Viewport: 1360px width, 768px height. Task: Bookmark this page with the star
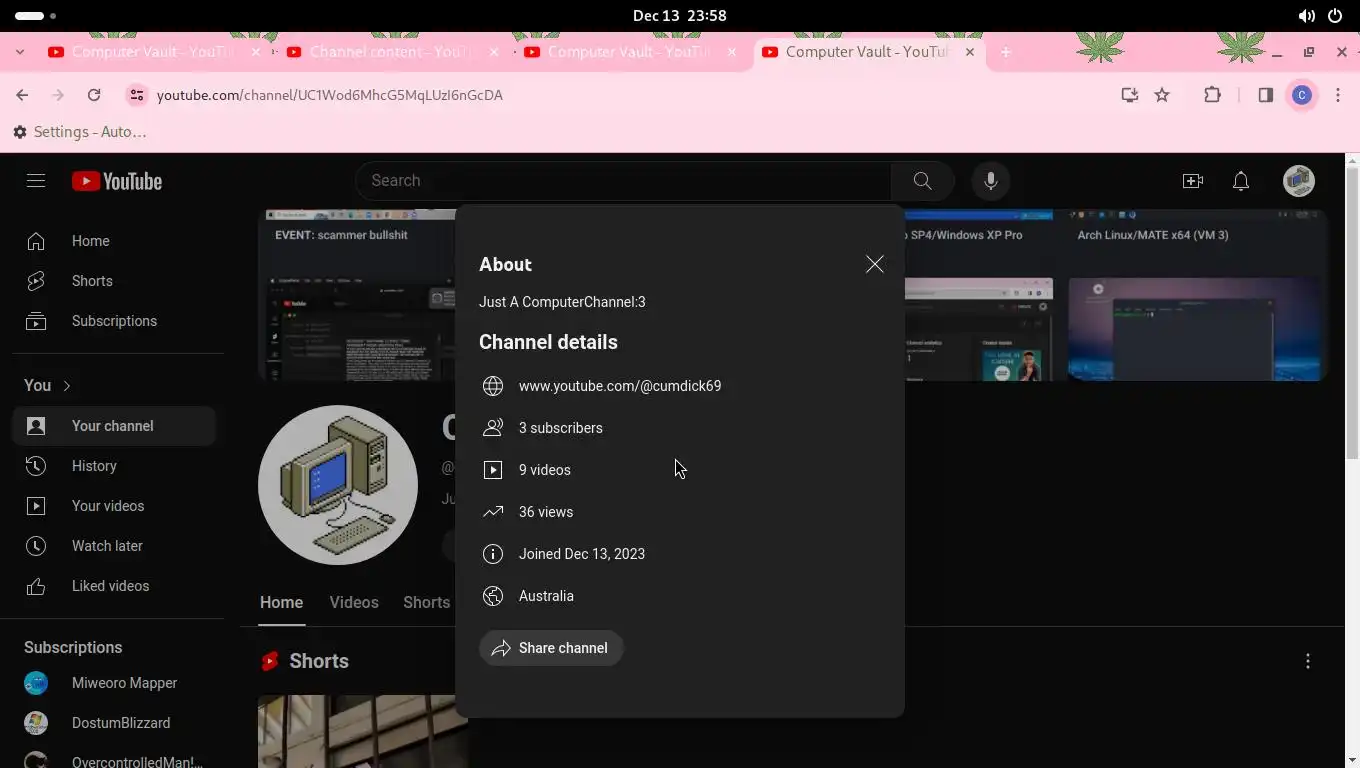(x=1162, y=95)
